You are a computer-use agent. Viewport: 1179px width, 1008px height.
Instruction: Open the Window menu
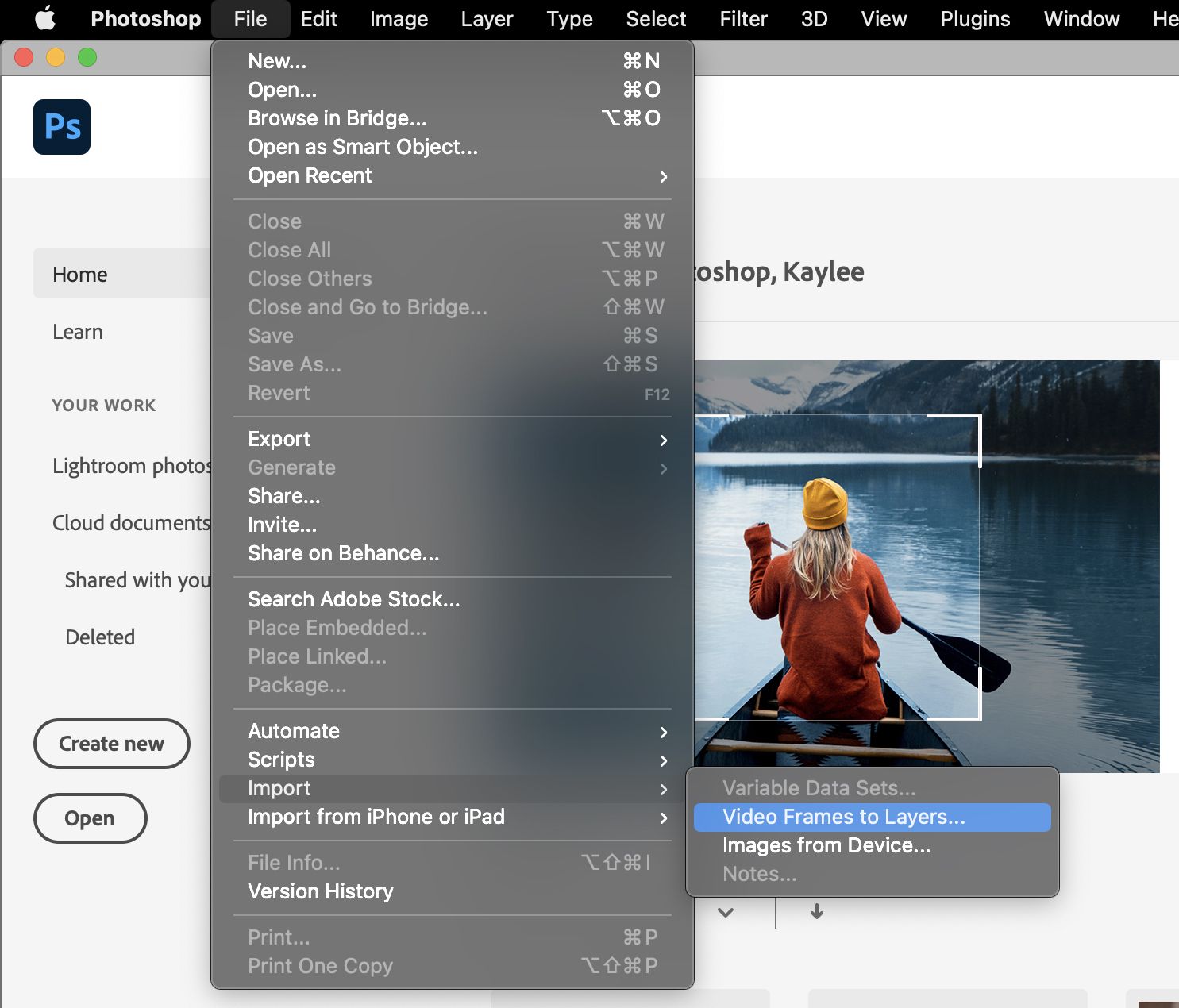tap(1082, 18)
